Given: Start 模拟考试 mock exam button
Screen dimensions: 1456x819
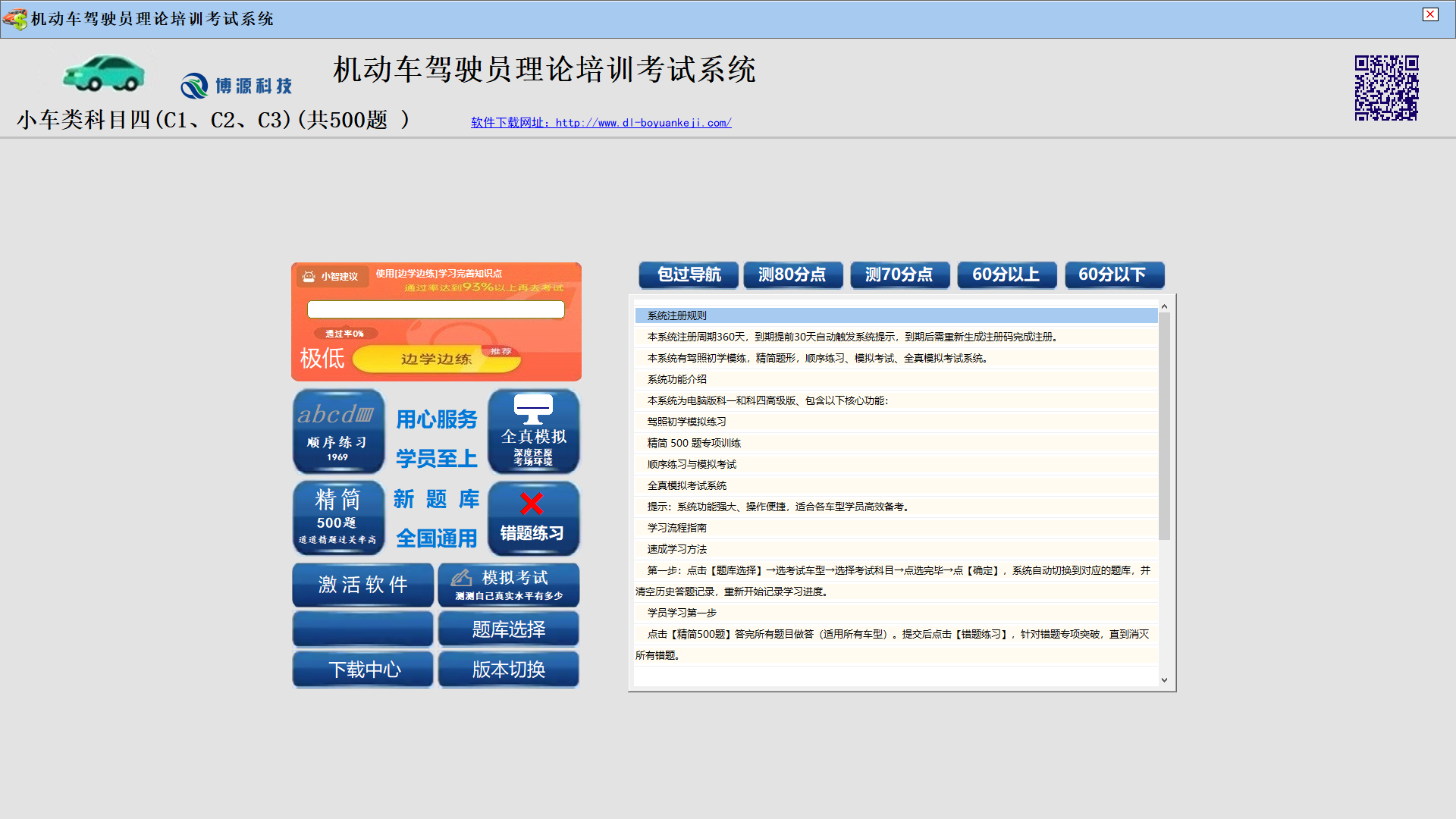Looking at the screenshot, I should click(x=508, y=585).
